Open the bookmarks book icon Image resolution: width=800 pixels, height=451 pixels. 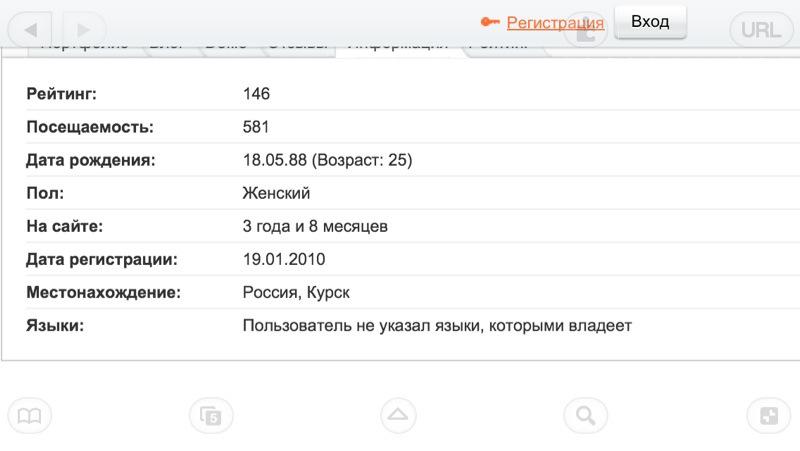(29, 416)
